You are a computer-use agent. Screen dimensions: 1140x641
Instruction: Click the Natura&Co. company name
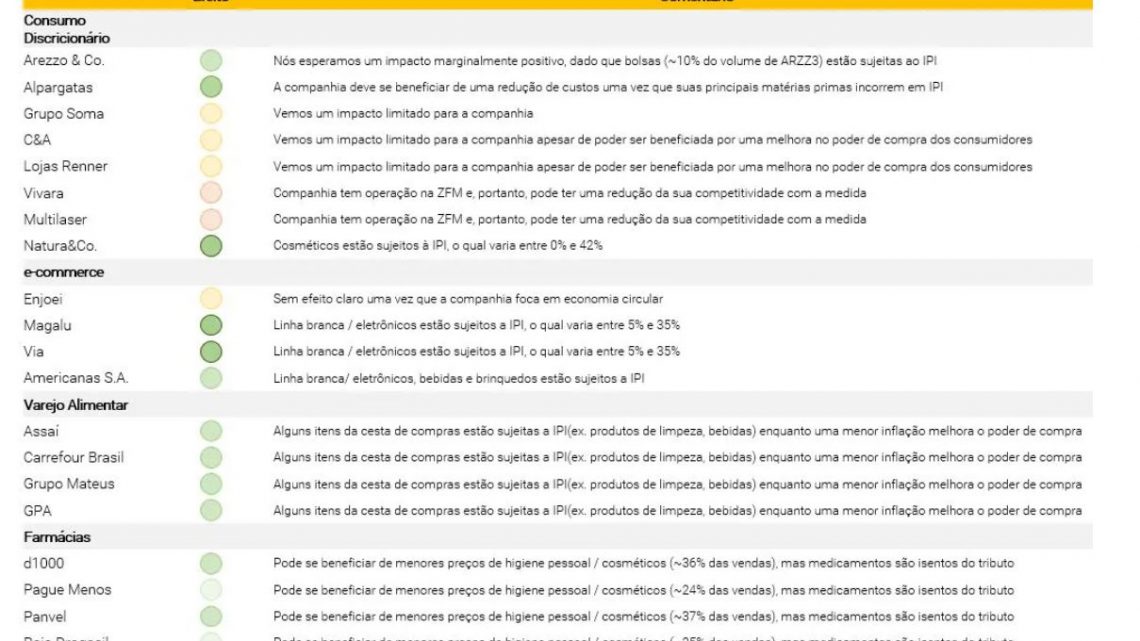pyautogui.click(x=60, y=246)
